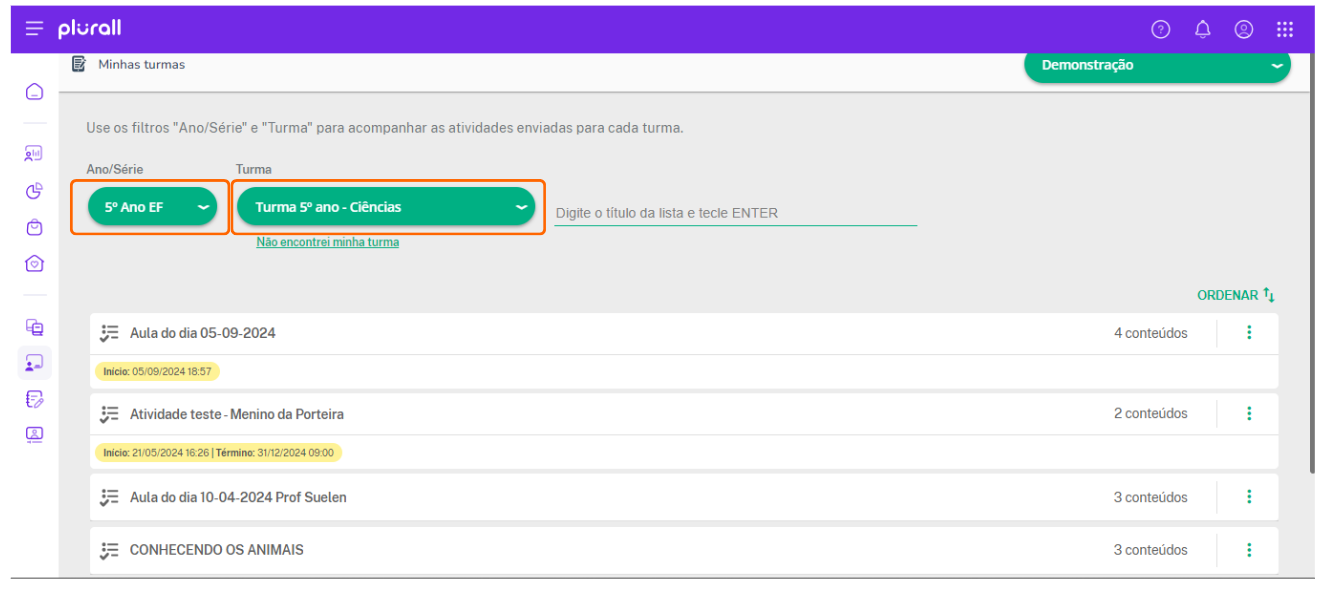Click the Início 21/05/2024 Término 31/12/2024 badge
1326x593 pixels.
click(x=218, y=452)
